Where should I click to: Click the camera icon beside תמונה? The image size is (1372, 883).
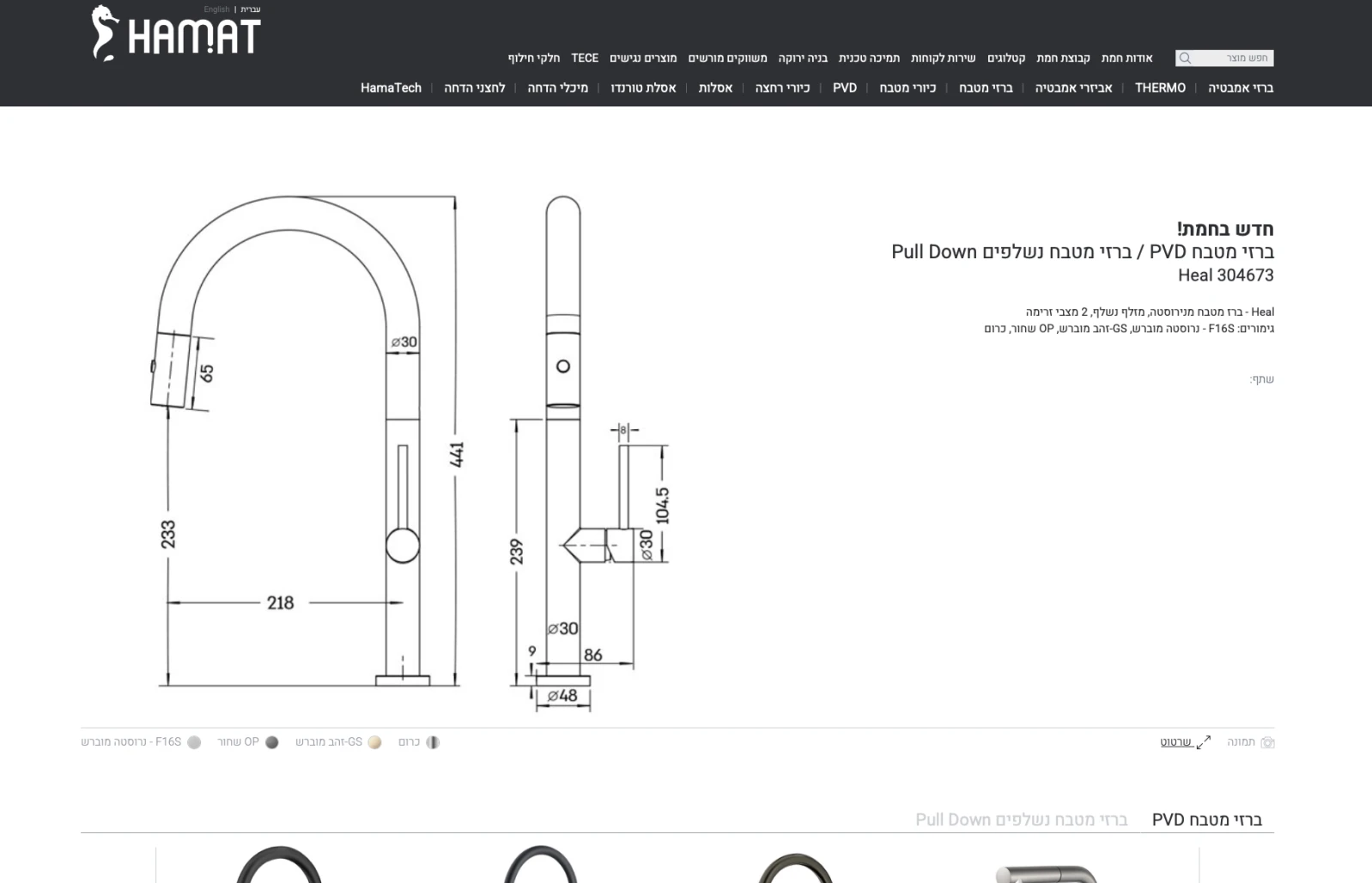pos(1267,742)
